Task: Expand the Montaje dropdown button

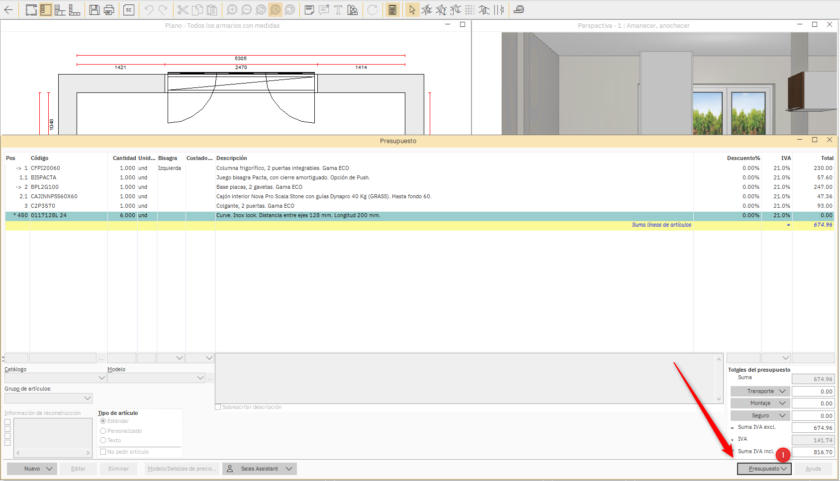Action: pyautogui.click(x=760, y=403)
